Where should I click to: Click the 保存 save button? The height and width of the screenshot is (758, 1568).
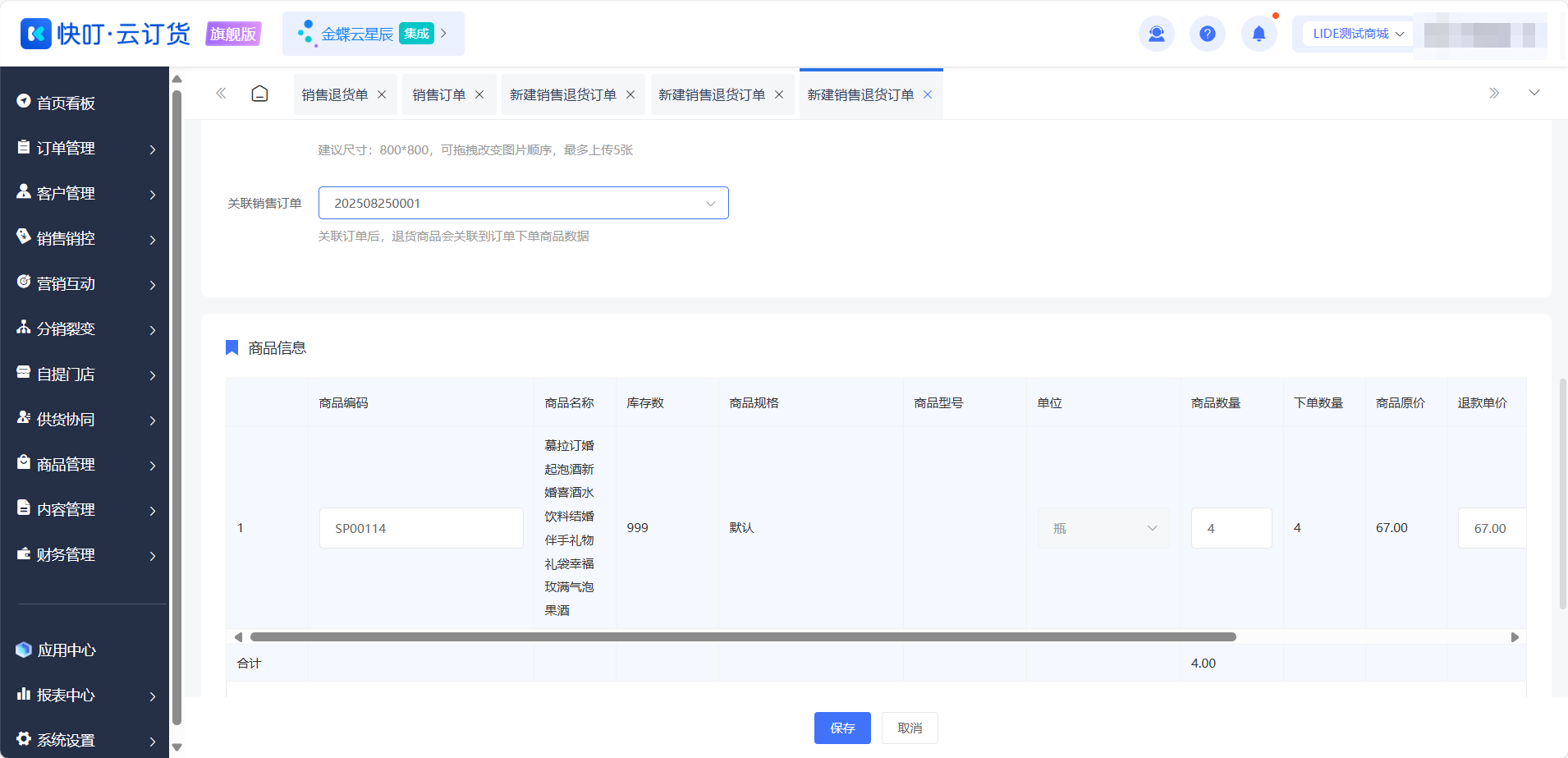(x=842, y=728)
